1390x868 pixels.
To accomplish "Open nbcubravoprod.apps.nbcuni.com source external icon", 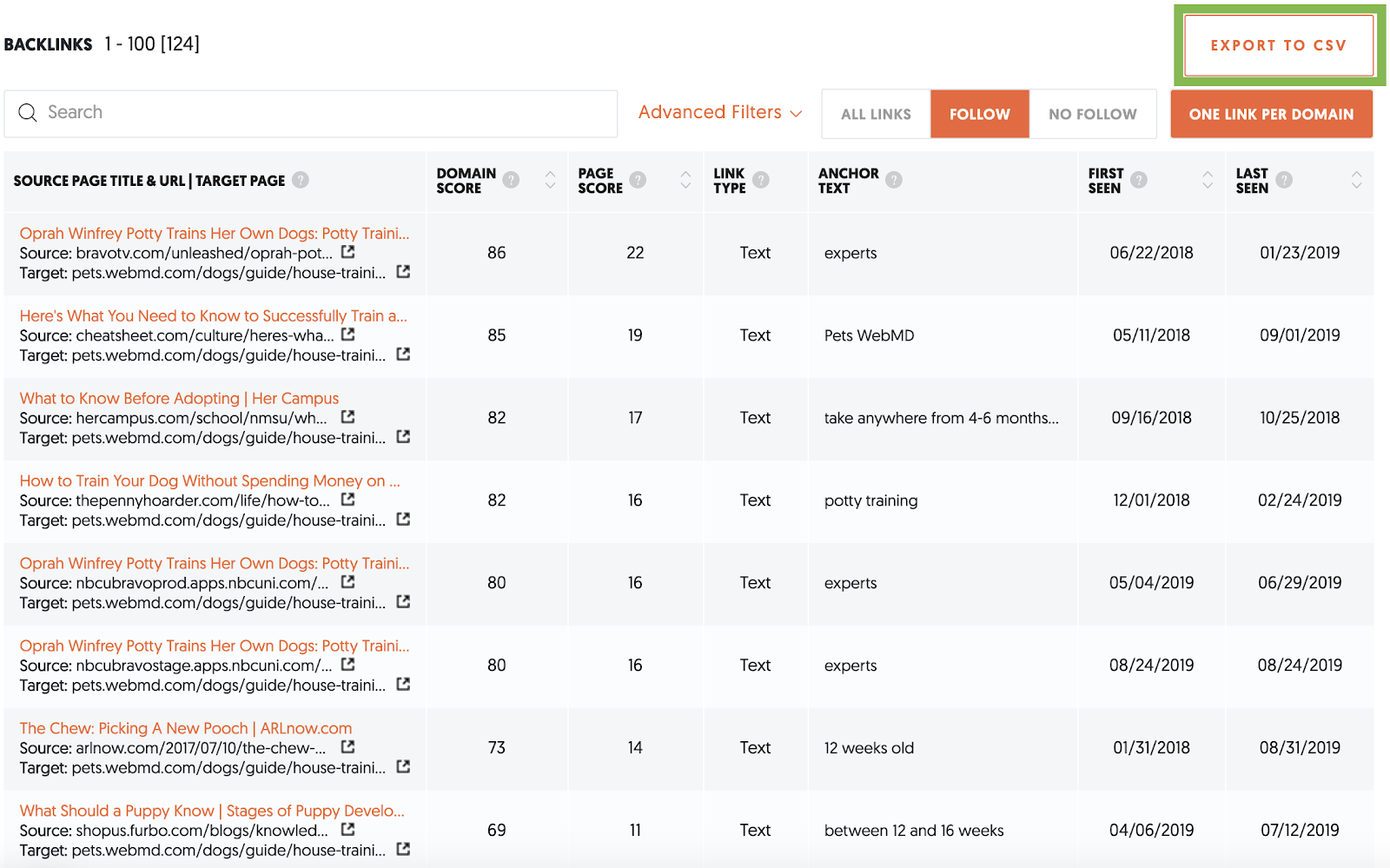I will pyautogui.click(x=348, y=582).
